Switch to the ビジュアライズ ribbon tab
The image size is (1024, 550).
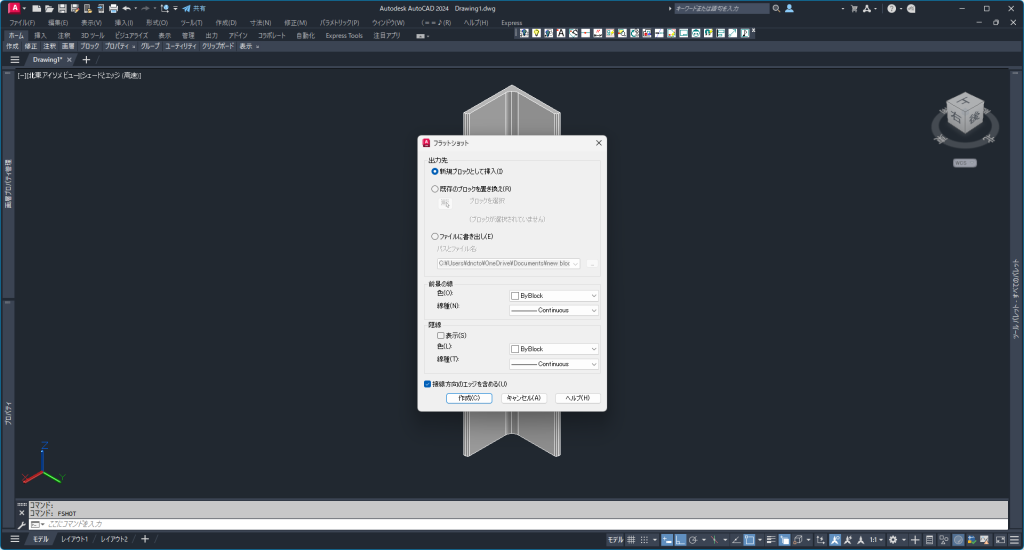tap(131, 35)
